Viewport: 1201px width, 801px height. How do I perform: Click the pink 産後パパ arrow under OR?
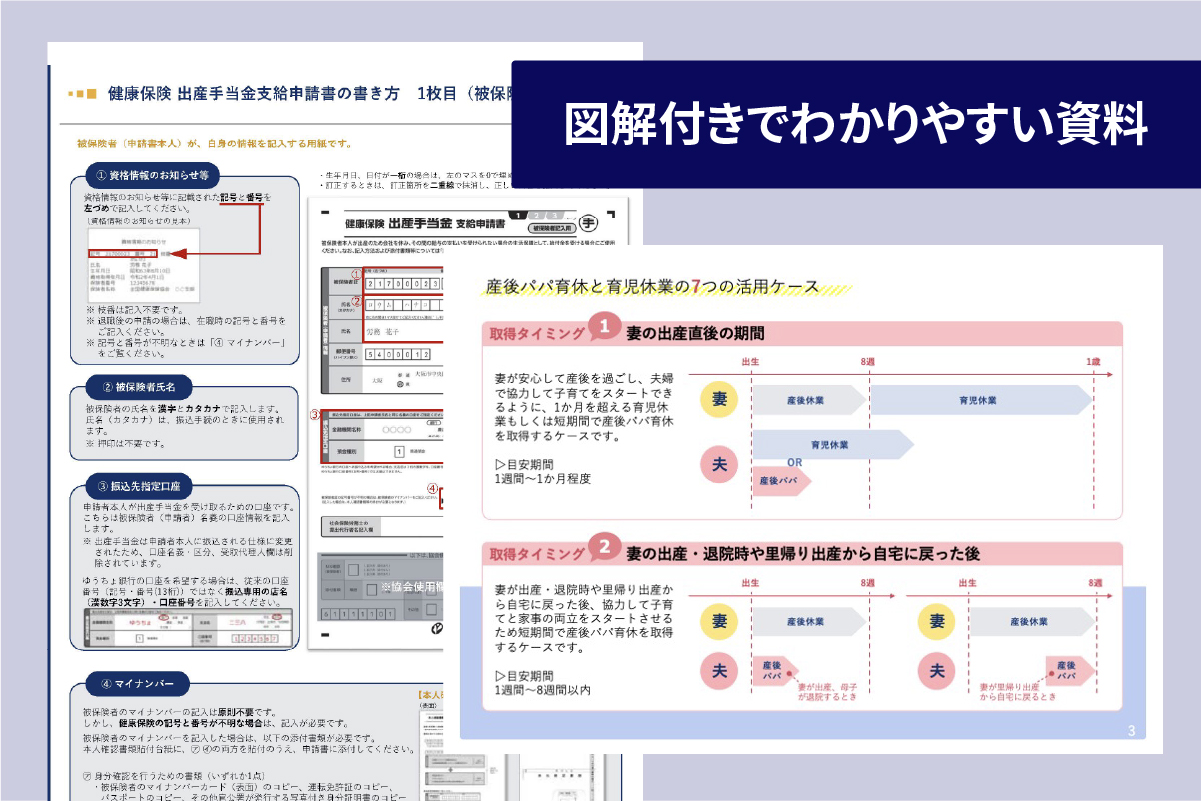point(781,481)
